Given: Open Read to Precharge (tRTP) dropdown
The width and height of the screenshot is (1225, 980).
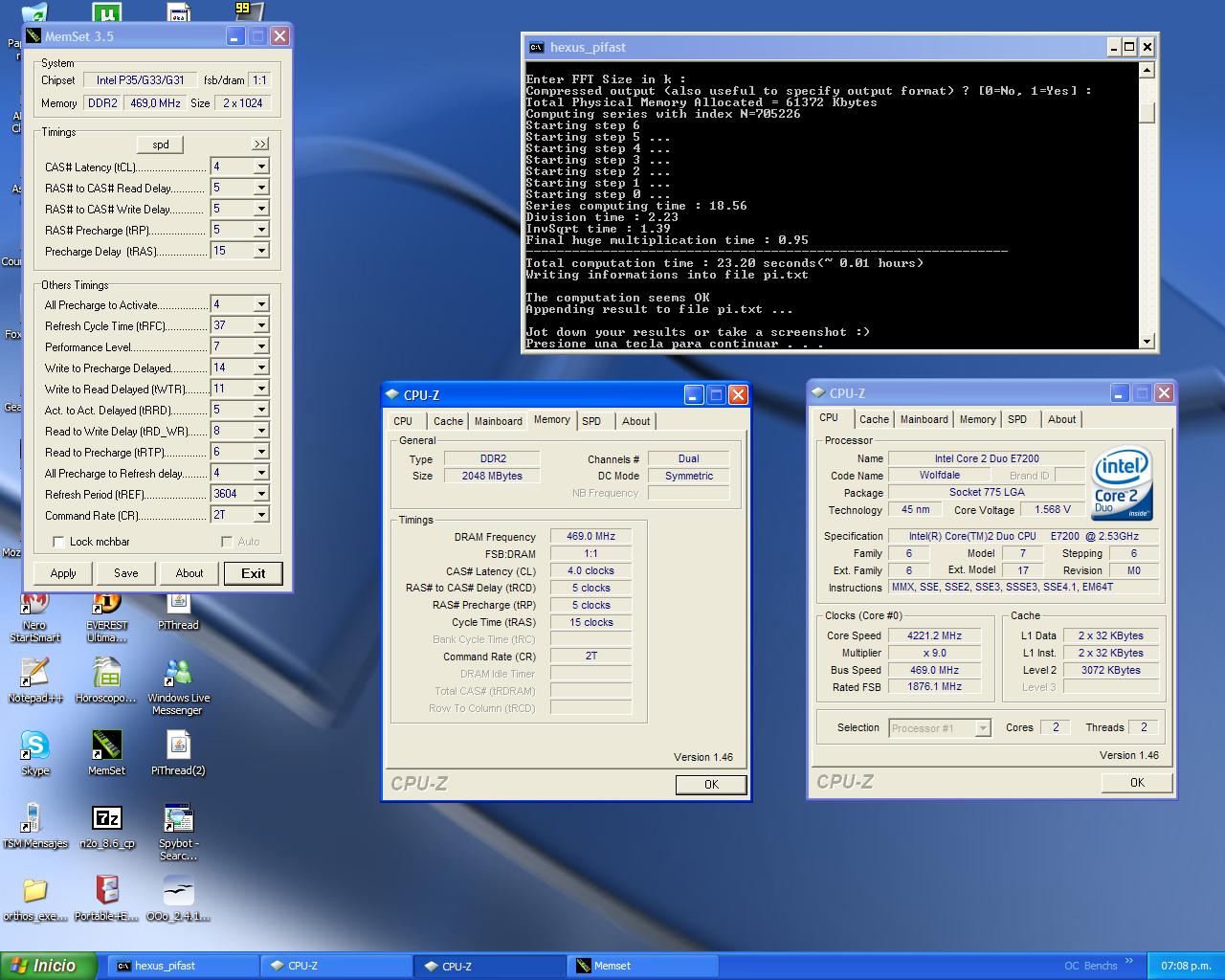Looking at the screenshot, I should pyautogui.click(x=260, y=452).
